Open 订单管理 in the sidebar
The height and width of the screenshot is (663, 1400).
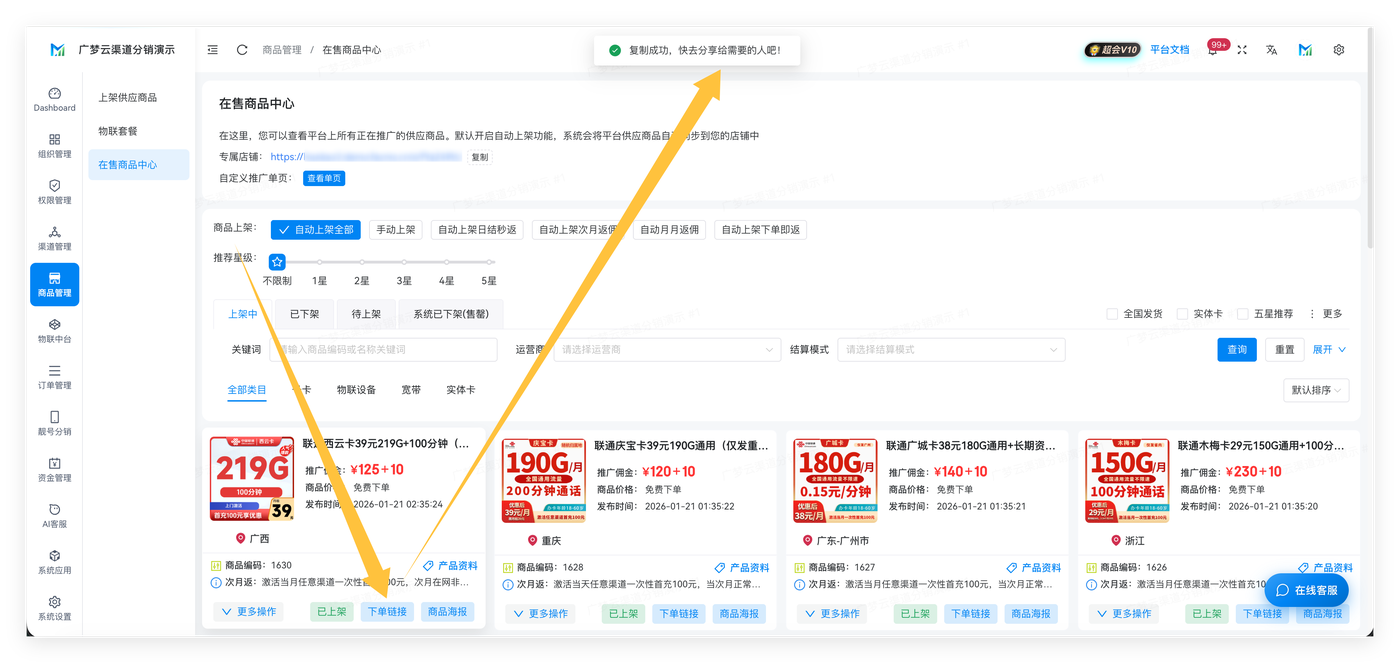54,377
